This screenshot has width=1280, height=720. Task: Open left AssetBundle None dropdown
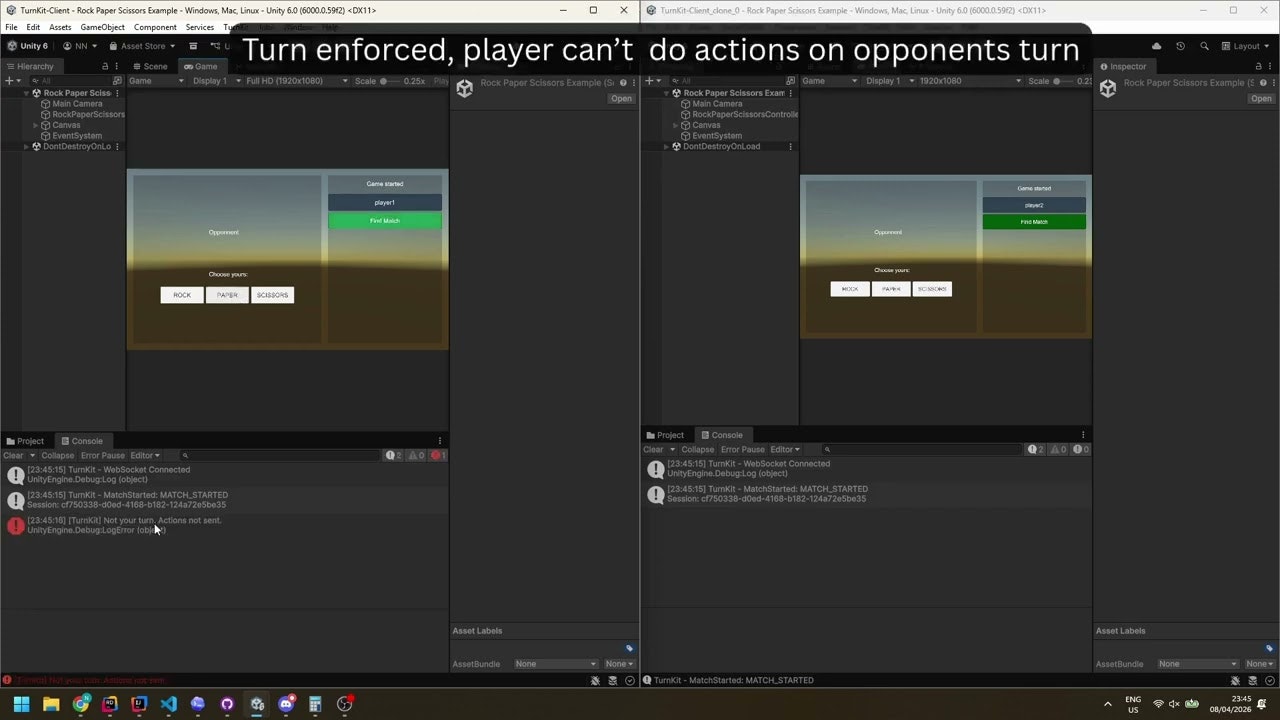point(555,664)
